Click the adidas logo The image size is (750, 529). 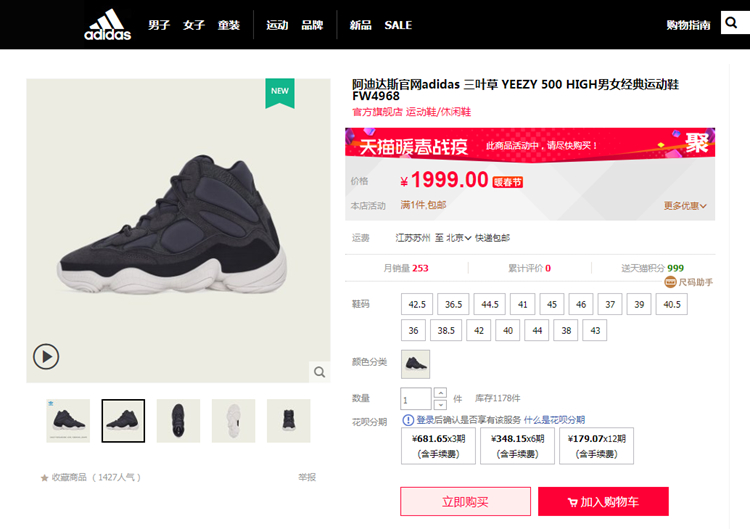click(x=107, y=25)
